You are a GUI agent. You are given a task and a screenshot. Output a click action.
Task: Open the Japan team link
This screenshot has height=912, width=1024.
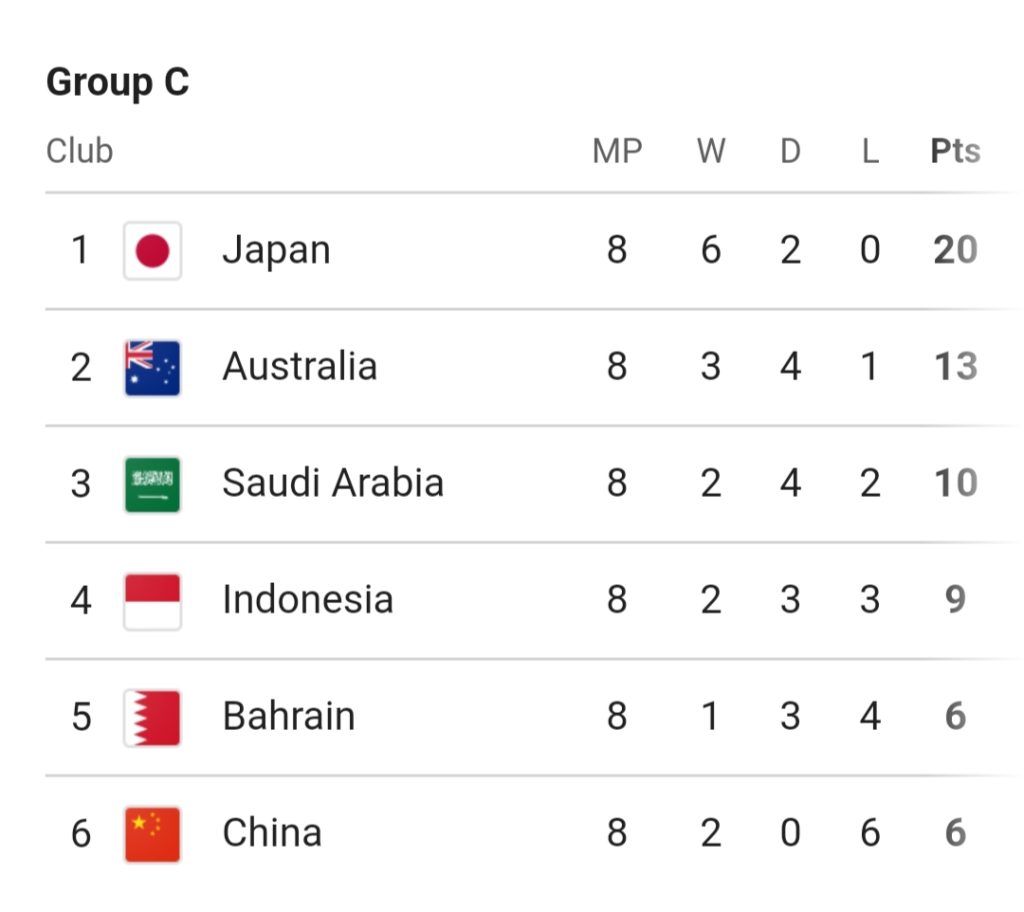click(276, 250)
